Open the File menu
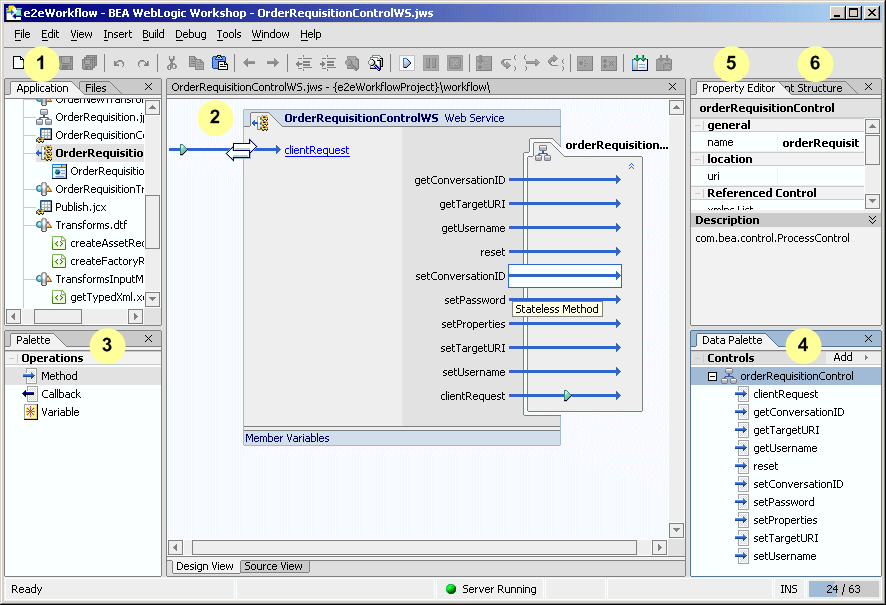The image size is (886, 605). click(x=22, y=34)
